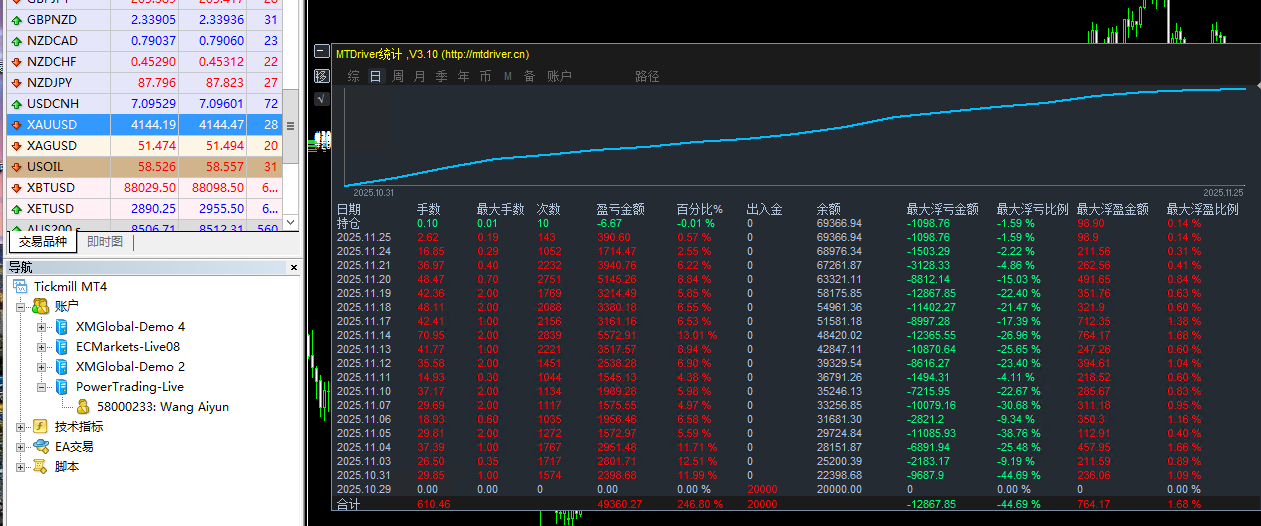Click the 余额 column header
The height and width of the screenshot is (526, 1261).
[829, 210]
